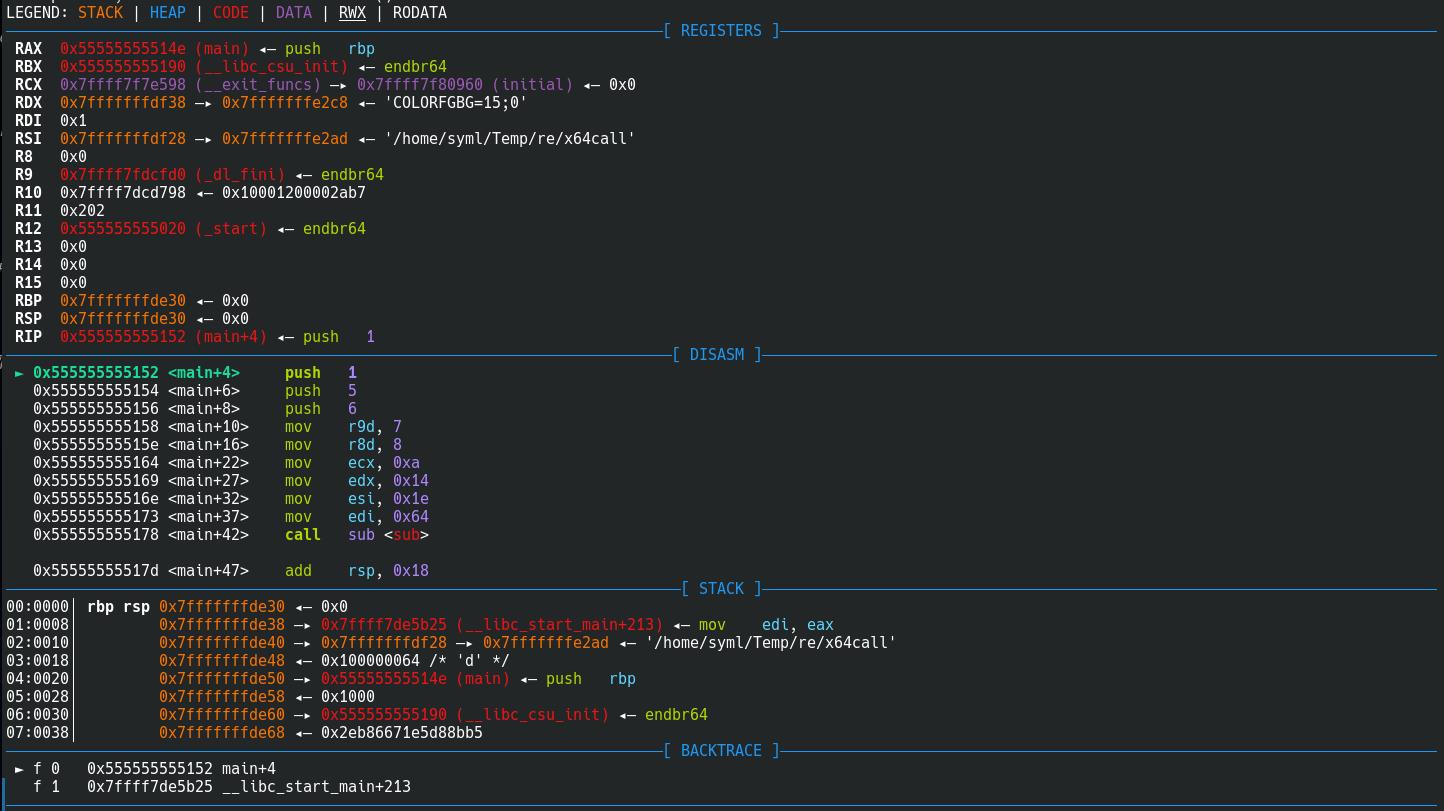This screenshot has height=811, width=1444.
Task: Click the 0x1000 value in the stack
Action: pos(347,697)
